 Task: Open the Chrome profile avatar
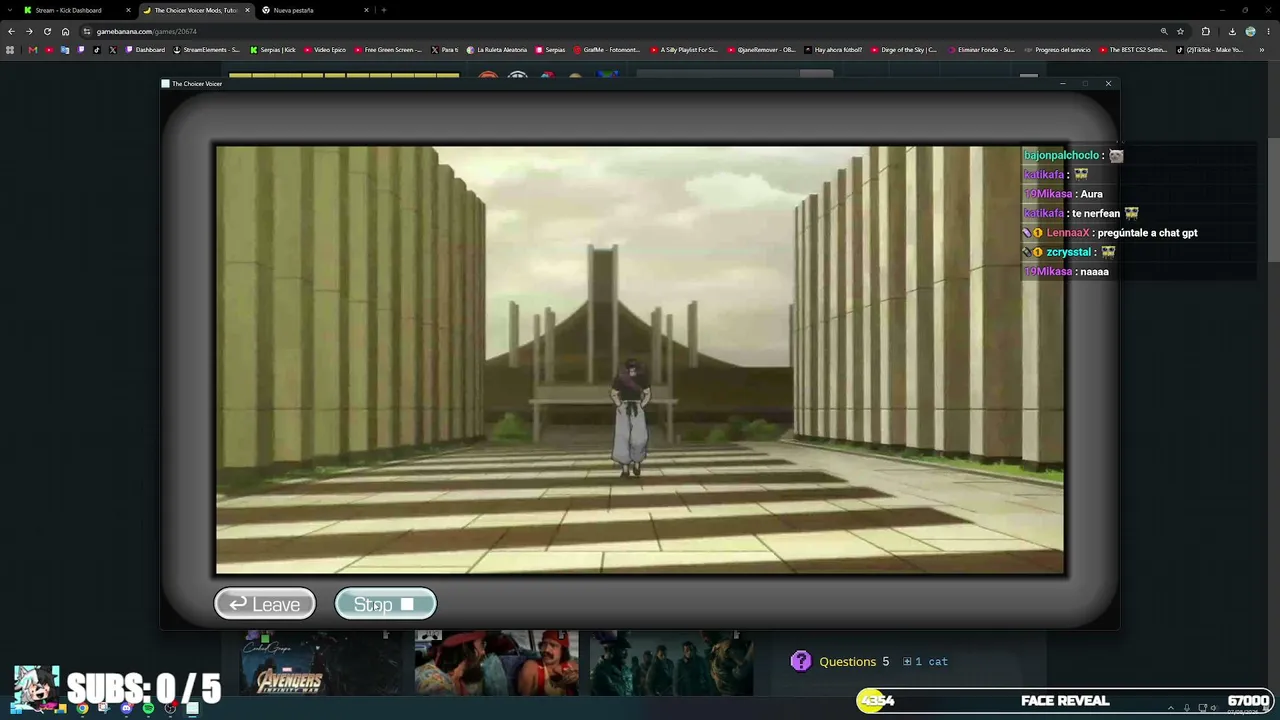(x=1250, y=31)
